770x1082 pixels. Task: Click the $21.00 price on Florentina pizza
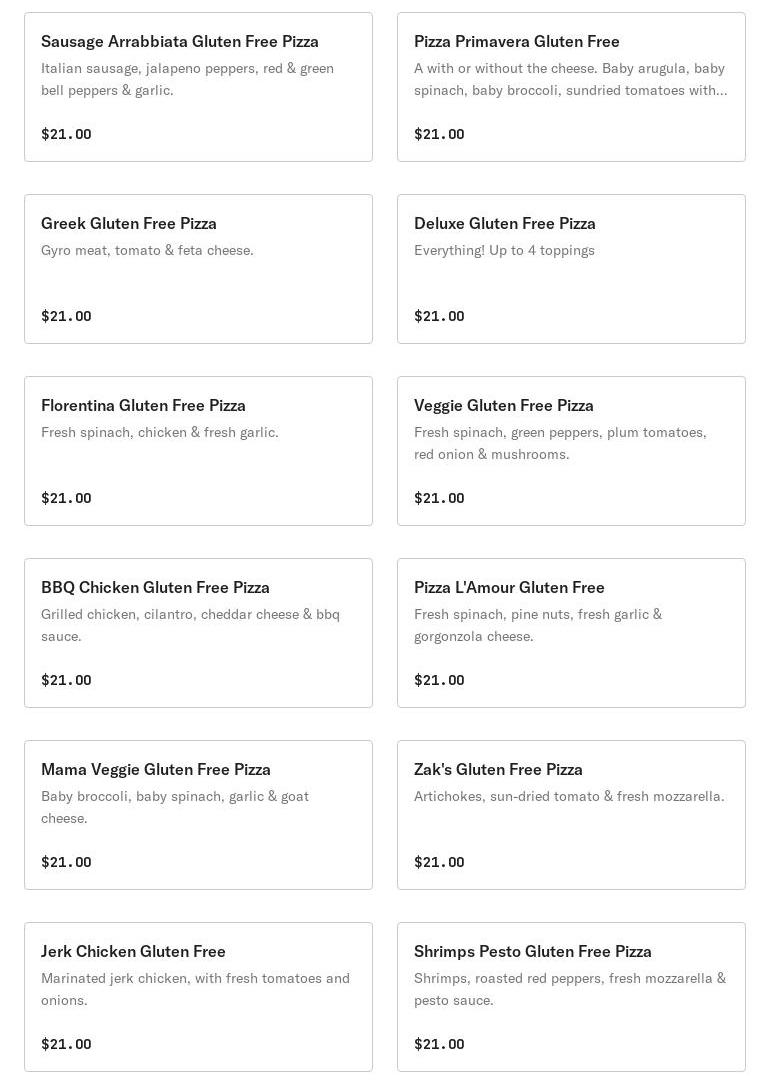pos(66,498)
